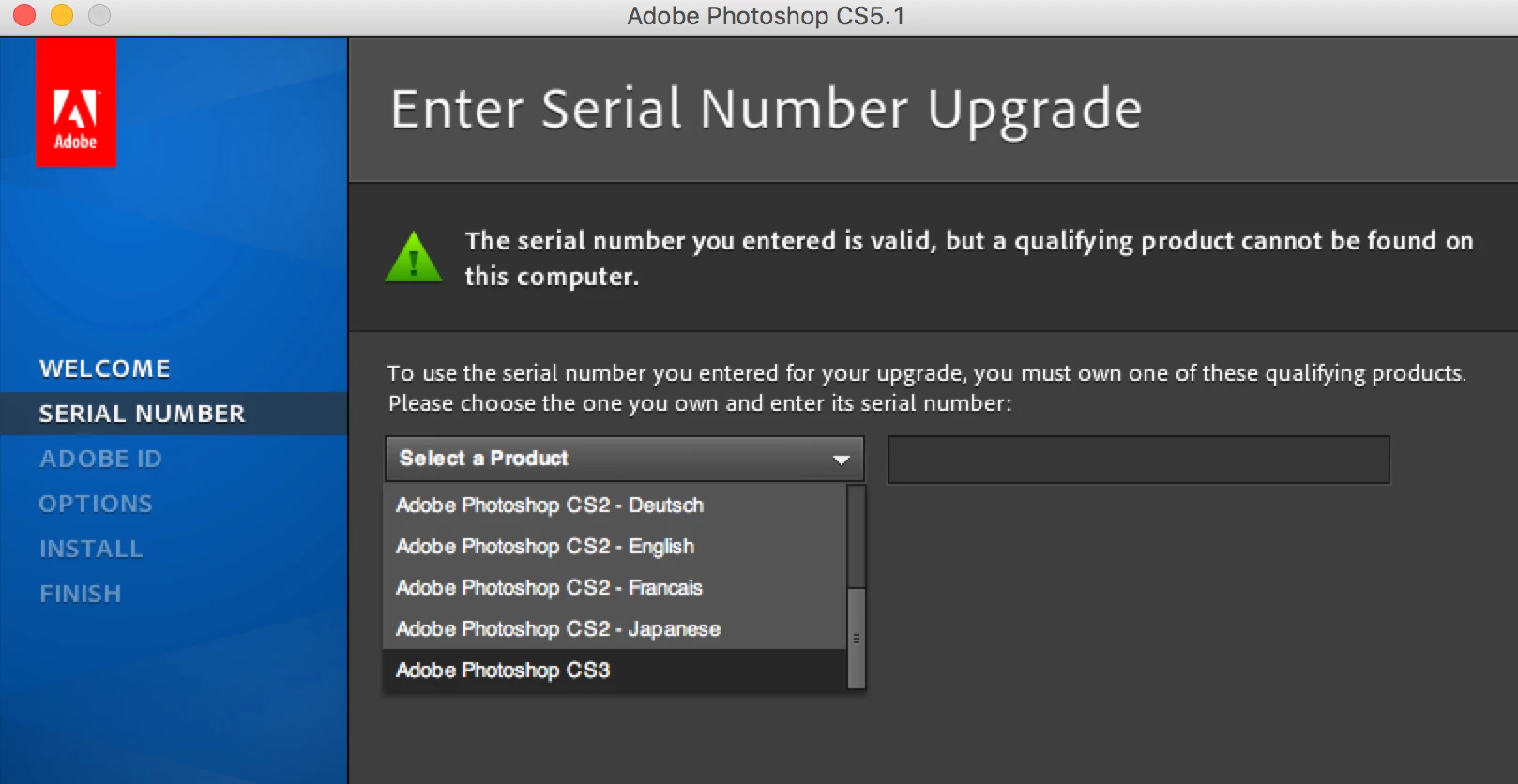Click the Finish step in sidebar

[81, 594]
